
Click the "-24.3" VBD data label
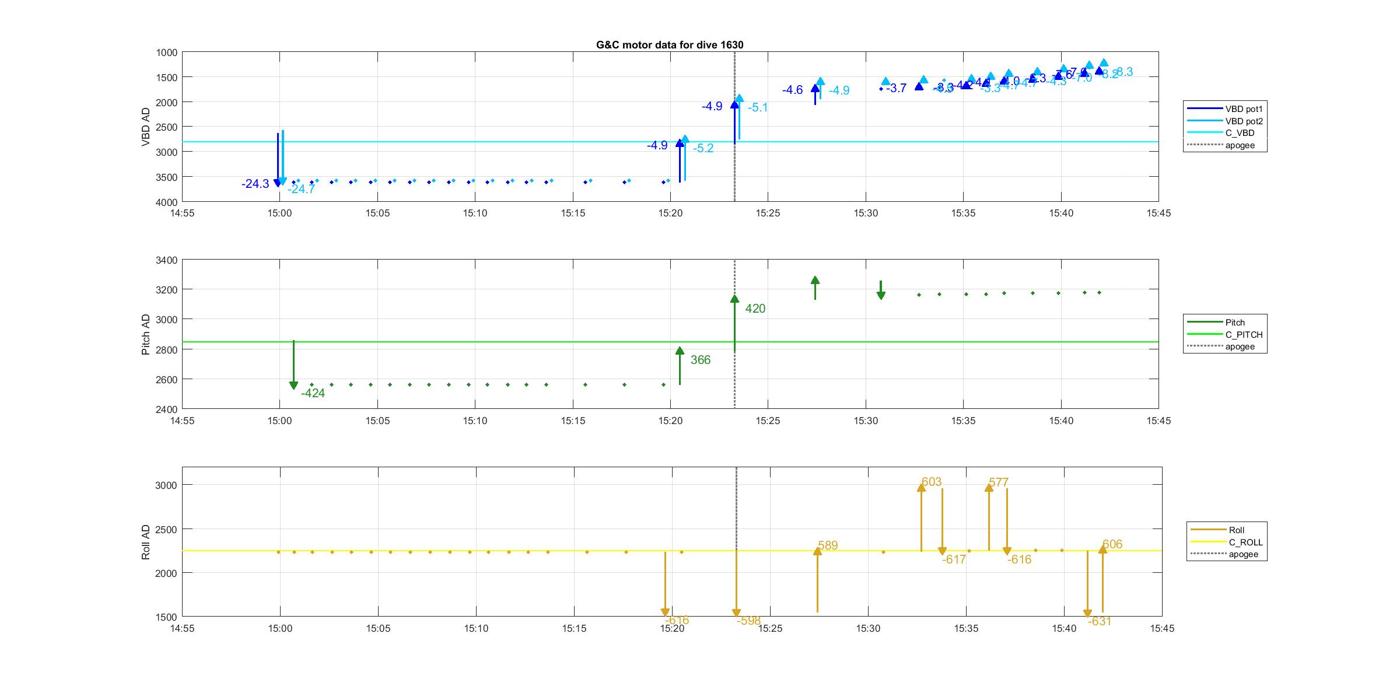[255, 184]
